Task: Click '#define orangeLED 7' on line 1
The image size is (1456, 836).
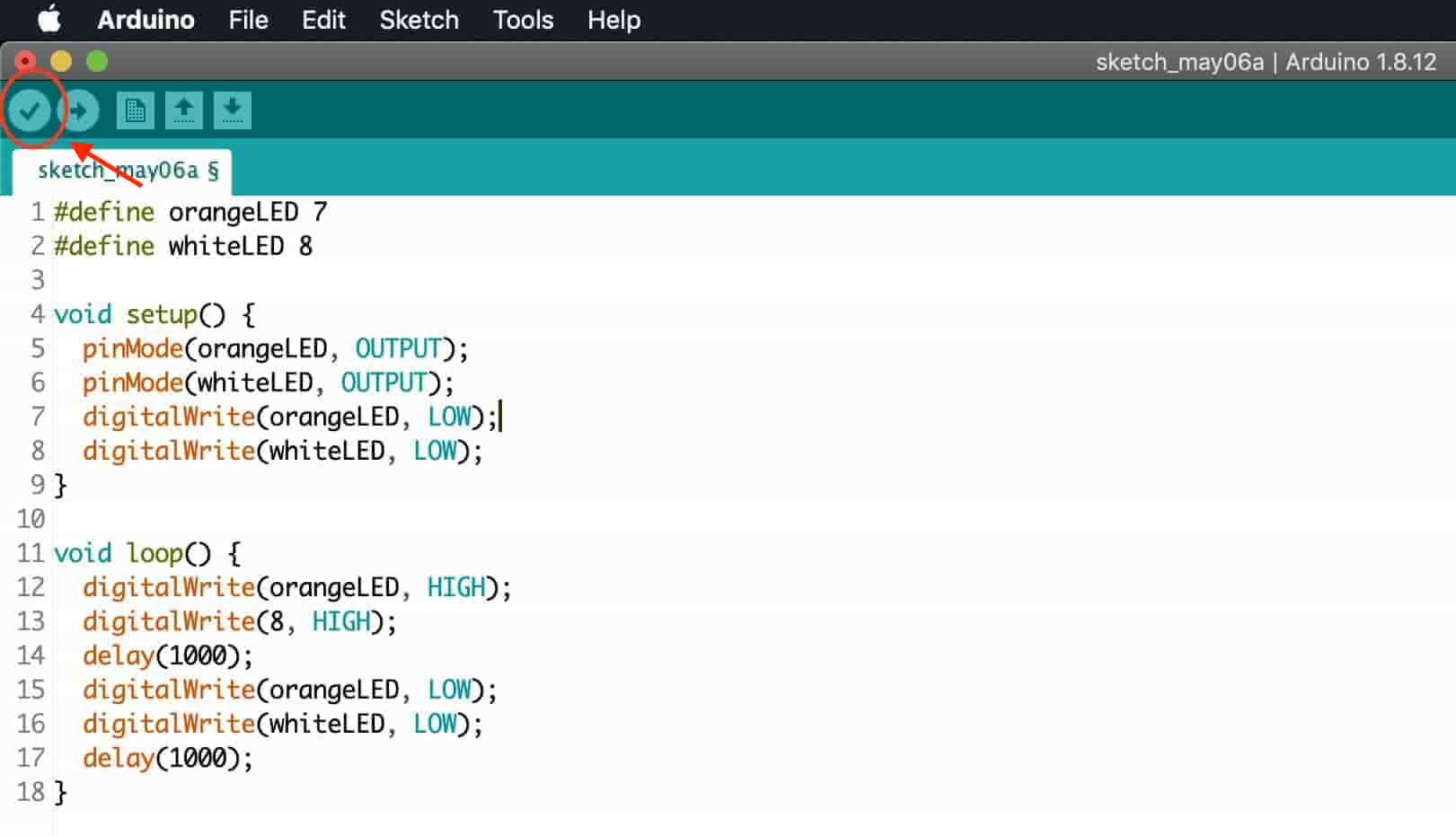Action: pos(190,212)
